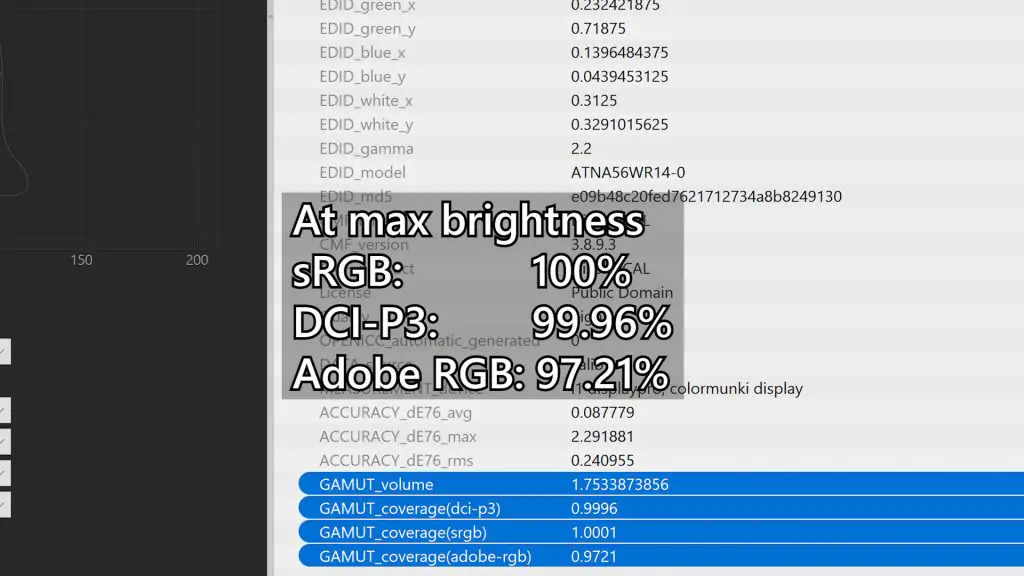Screen dimensions: 1024x576
Task: Select the ACCURACY_dE76_rms row label
Action: coord(396,461)
